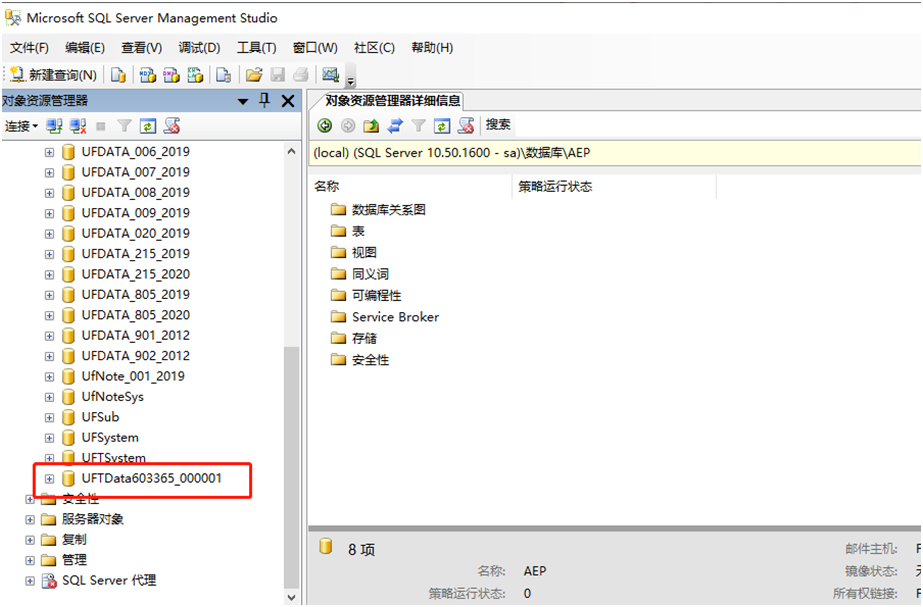Screen dimensions: 923x607
Task: Open the Object Explorer window position dropdown
Action: 243,101
